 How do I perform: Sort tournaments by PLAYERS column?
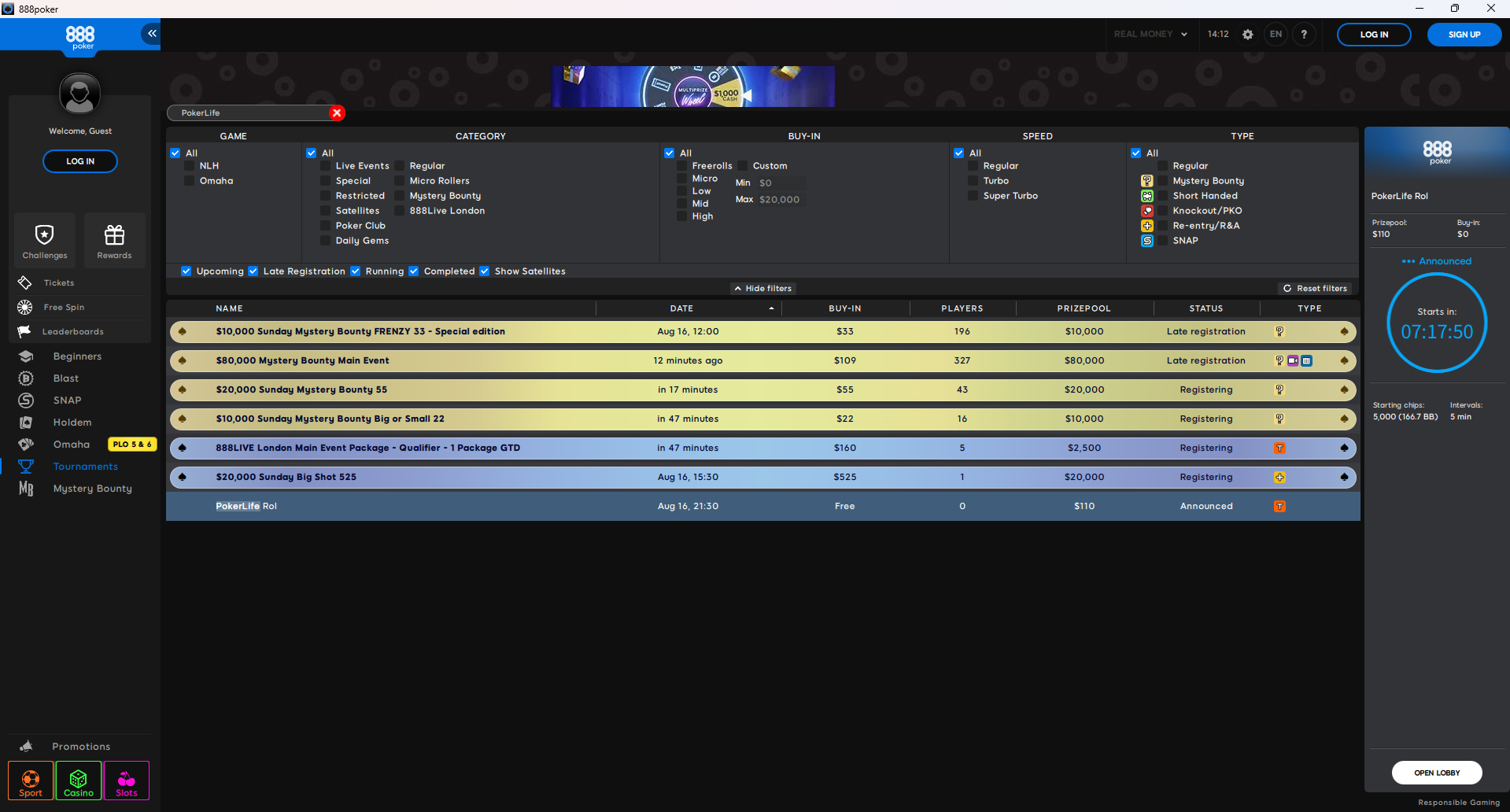point(962,308)
